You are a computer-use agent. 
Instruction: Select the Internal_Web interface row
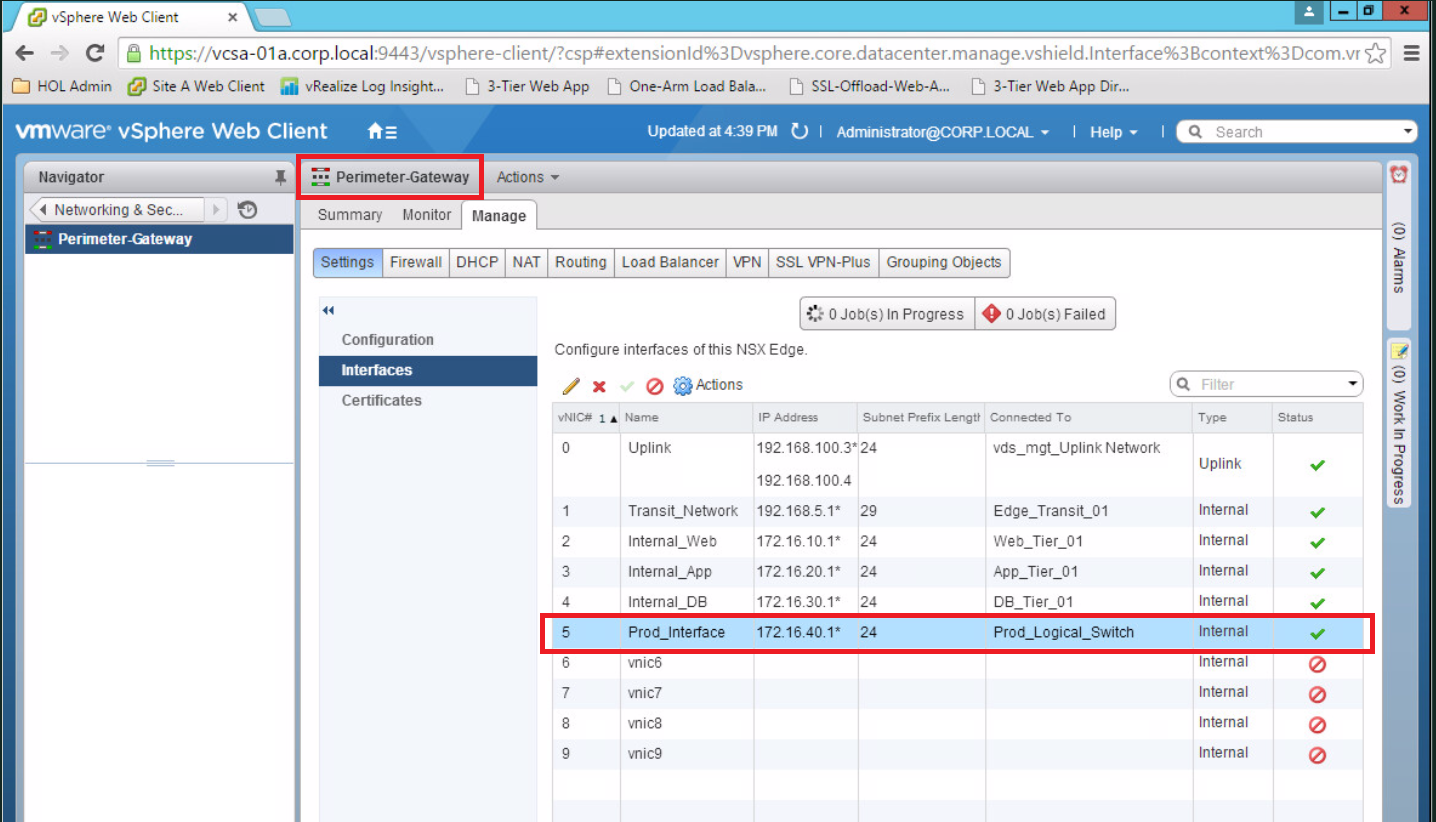coord(957,542)
